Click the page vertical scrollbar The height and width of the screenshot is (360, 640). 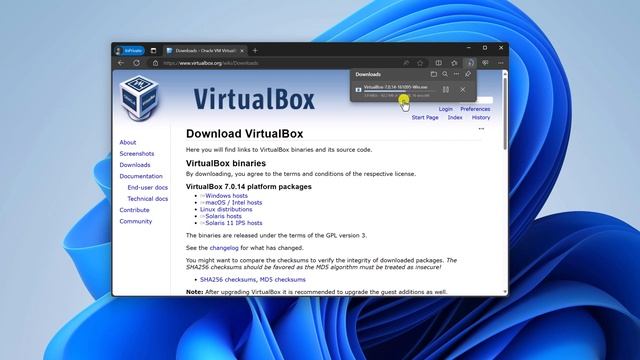click(x=505, y=113)
